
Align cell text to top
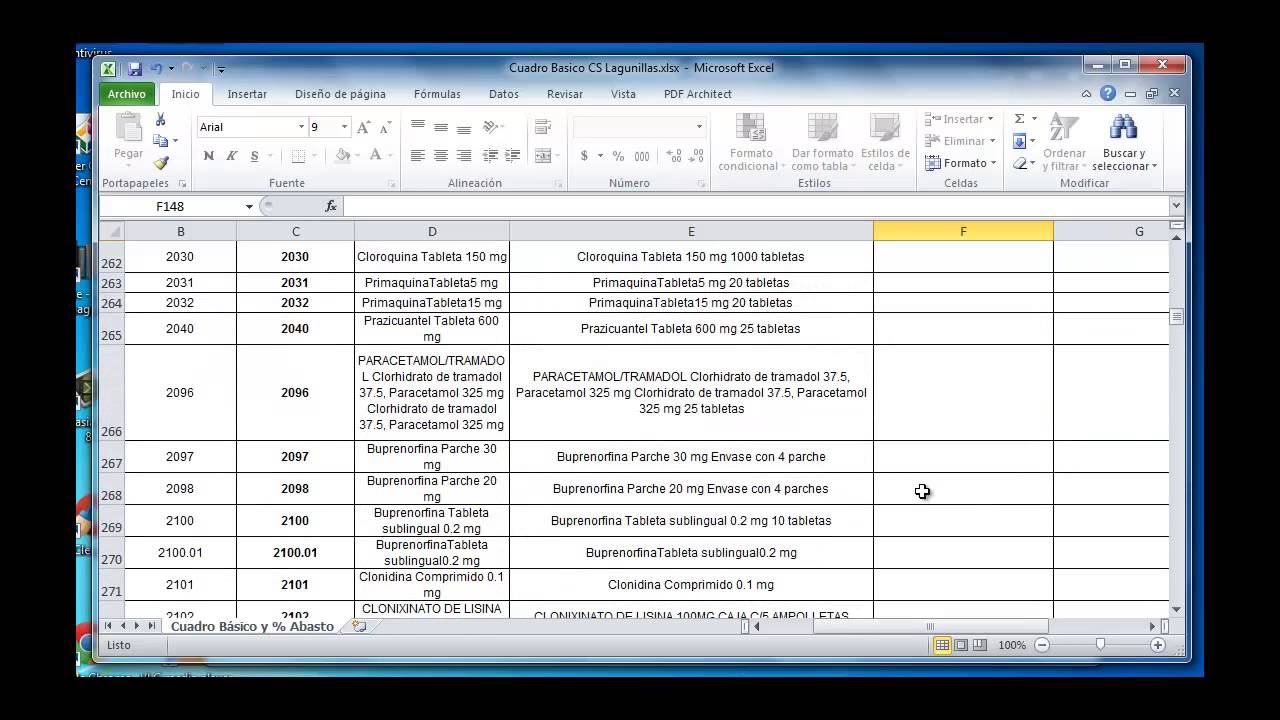pyautogui.click(x=418, y=127)
